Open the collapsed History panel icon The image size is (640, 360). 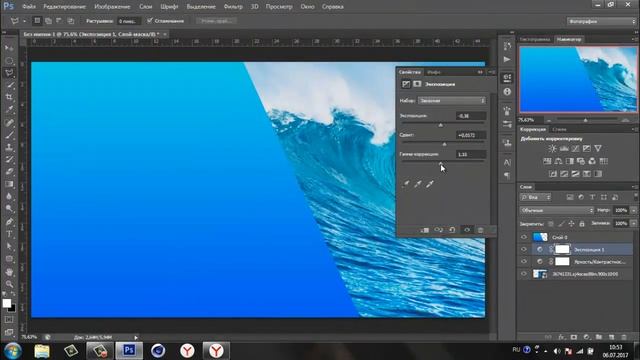507,46
